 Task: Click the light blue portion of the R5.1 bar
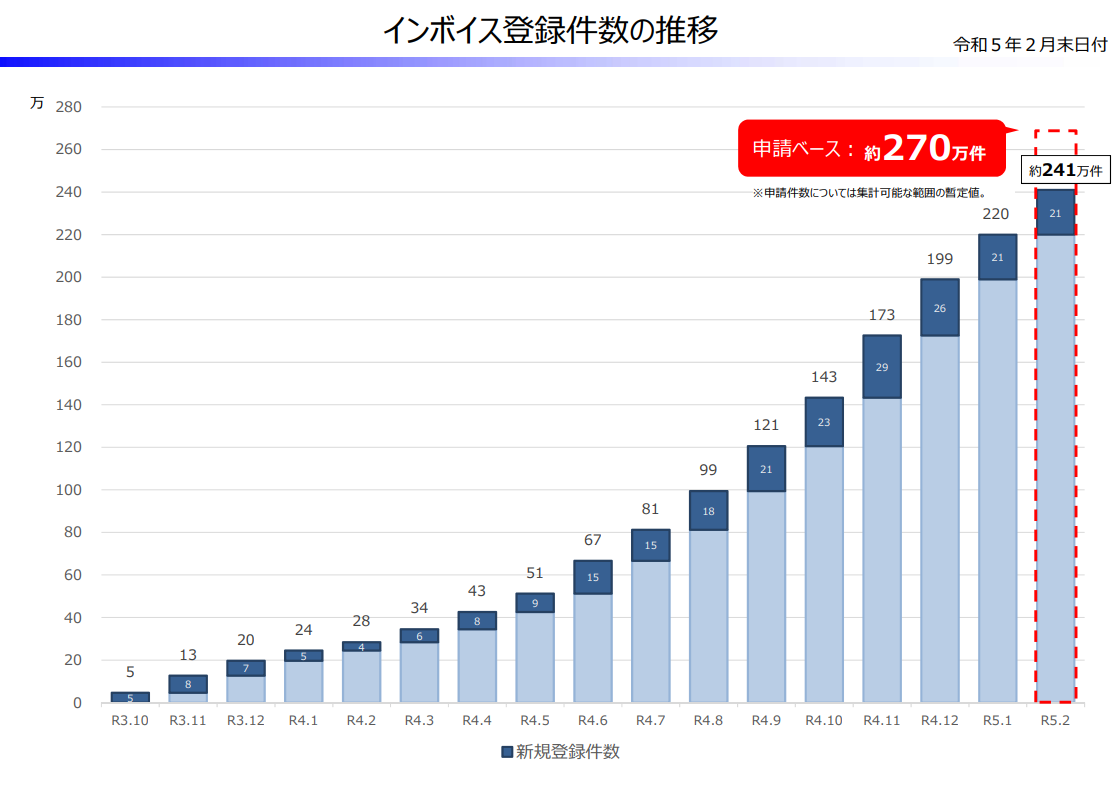point(997,490)
